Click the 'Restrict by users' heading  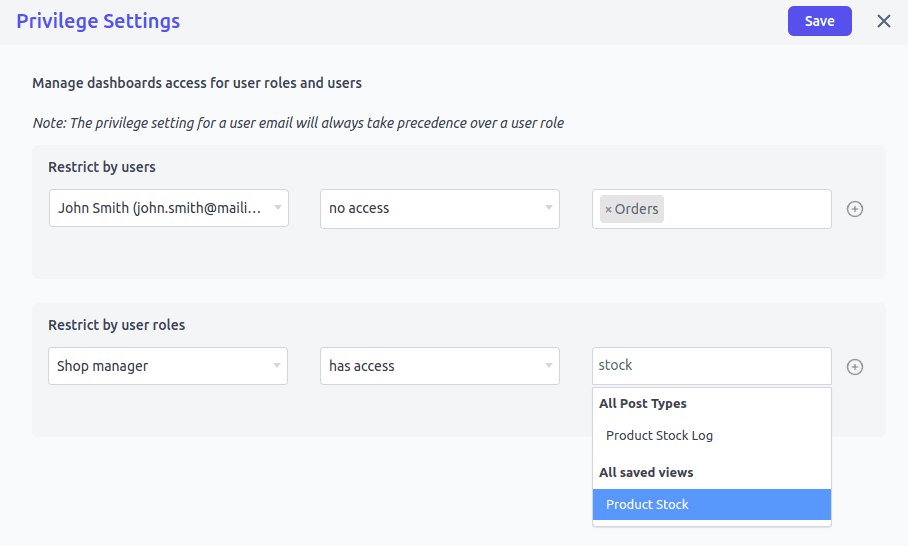click(x=102, y=167)
